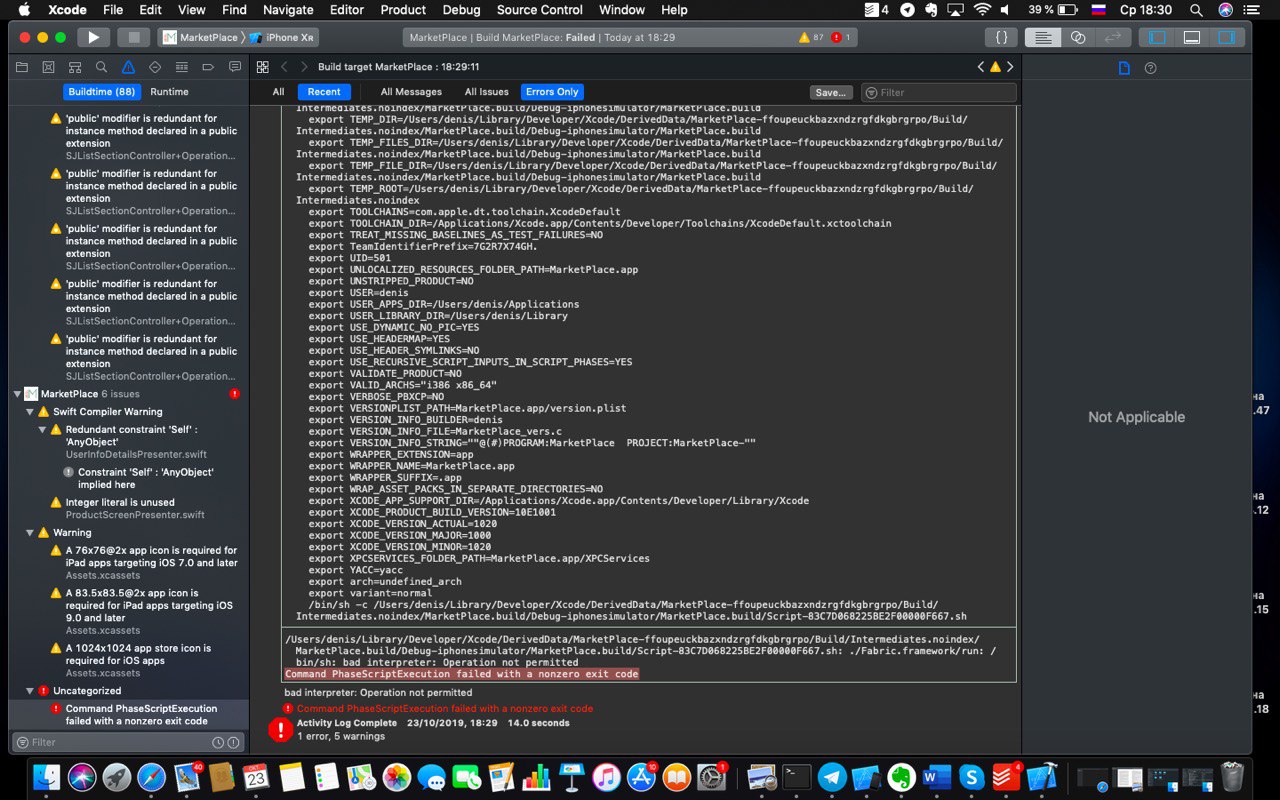
Task: Select the Command PhaseScriptExecution failed issue in navigator
Action: (x=129, y=714)
